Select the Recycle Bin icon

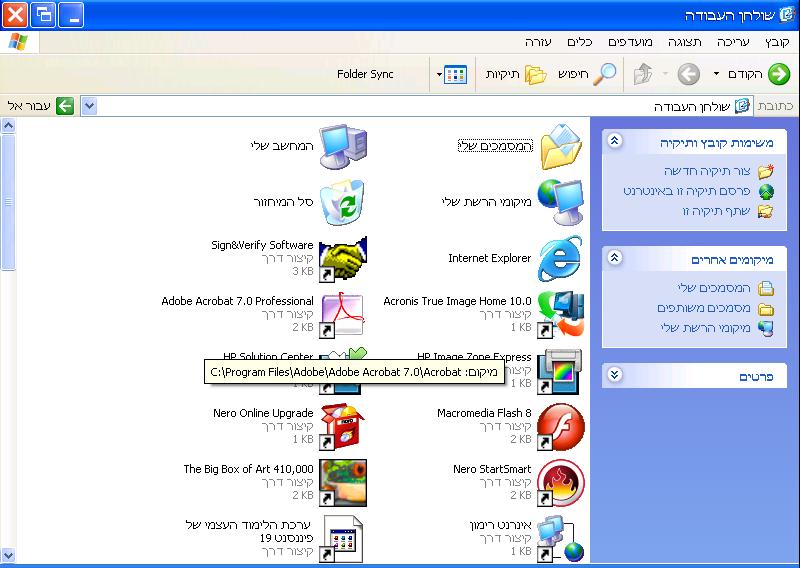click(343, 203)
